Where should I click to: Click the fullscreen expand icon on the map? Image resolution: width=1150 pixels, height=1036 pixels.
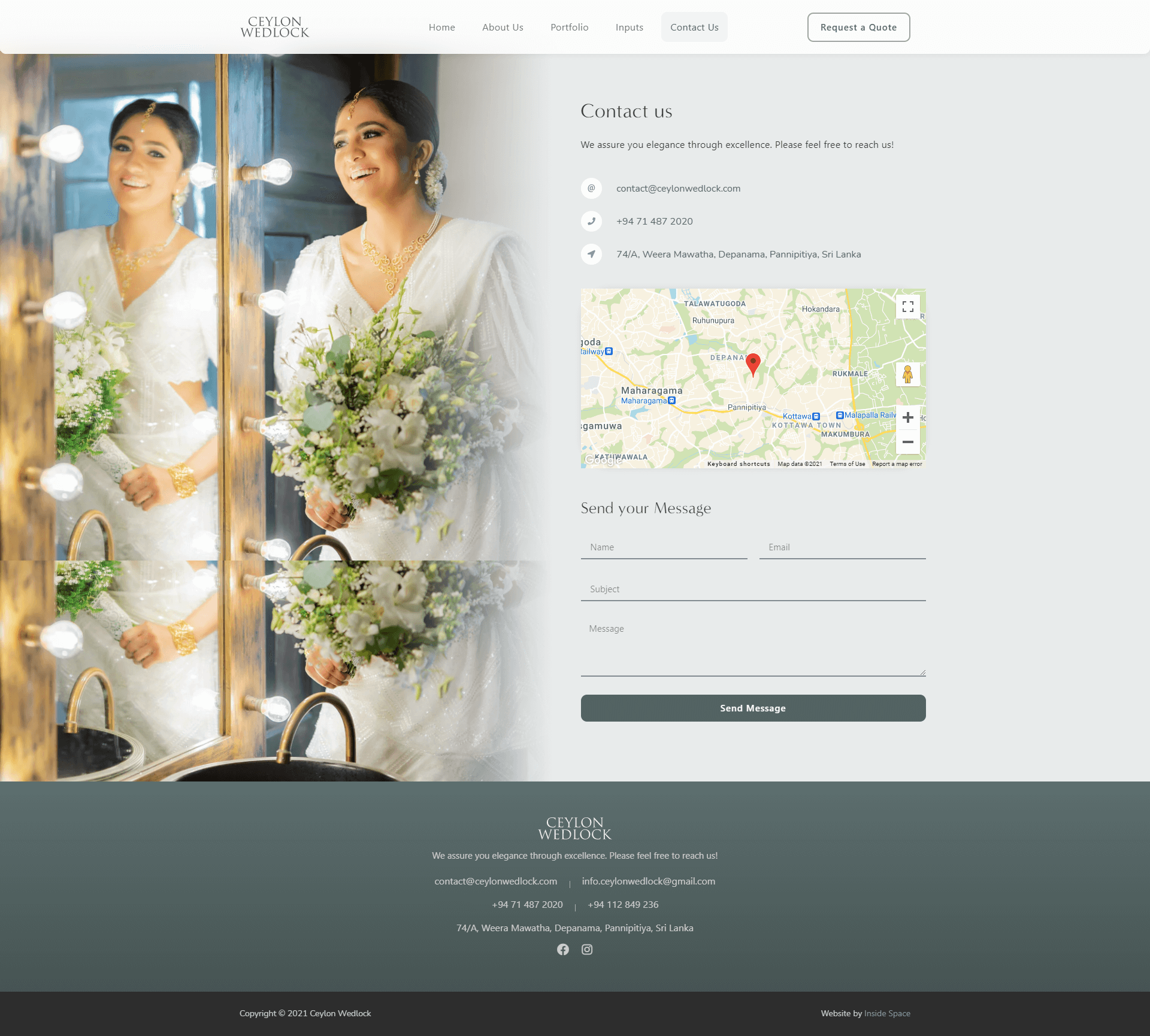pyautogui.click(x=907, y=307)
